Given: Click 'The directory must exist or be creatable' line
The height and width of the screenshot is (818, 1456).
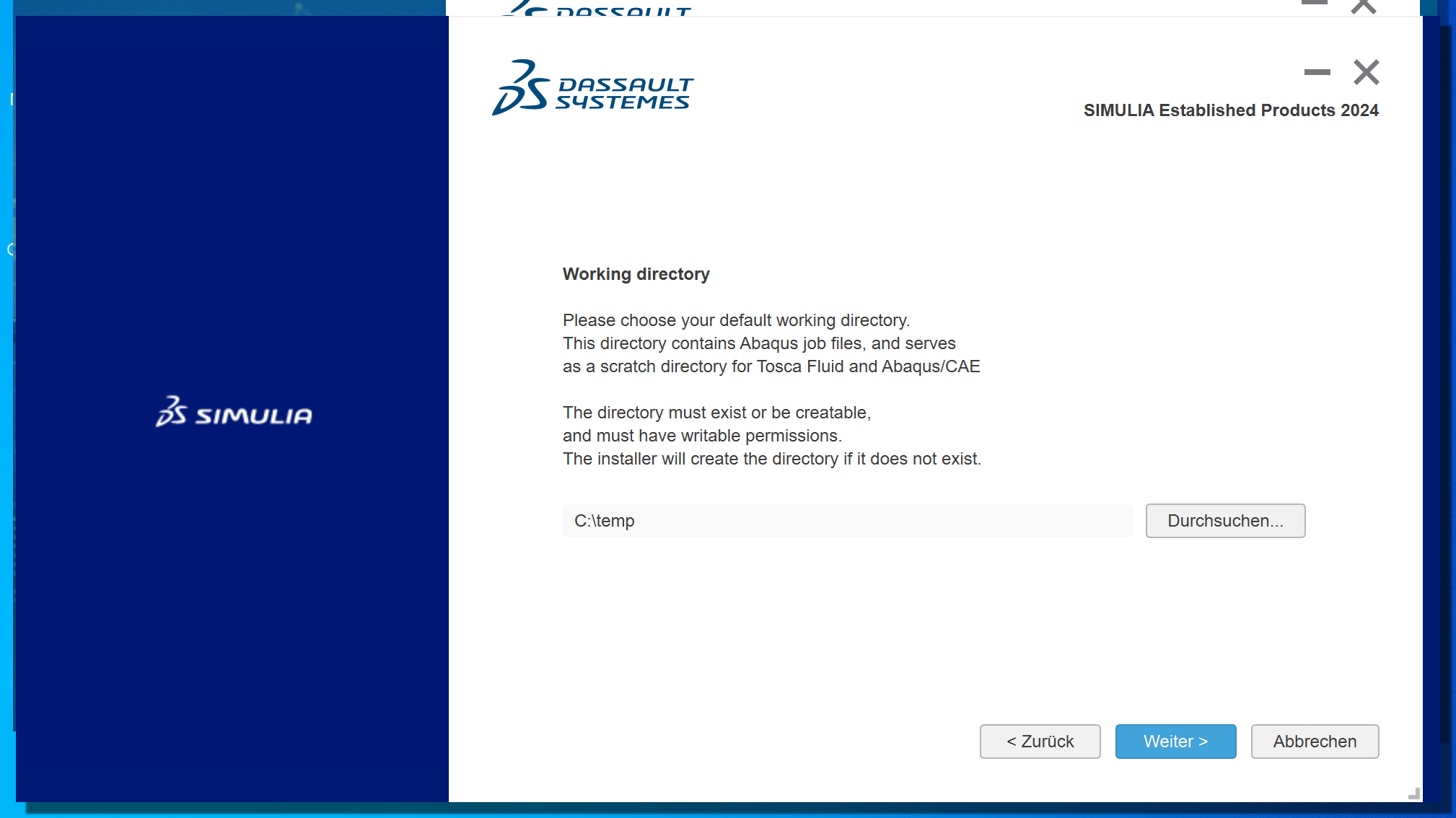Looking at the screenshot, I should pos(716,413).
